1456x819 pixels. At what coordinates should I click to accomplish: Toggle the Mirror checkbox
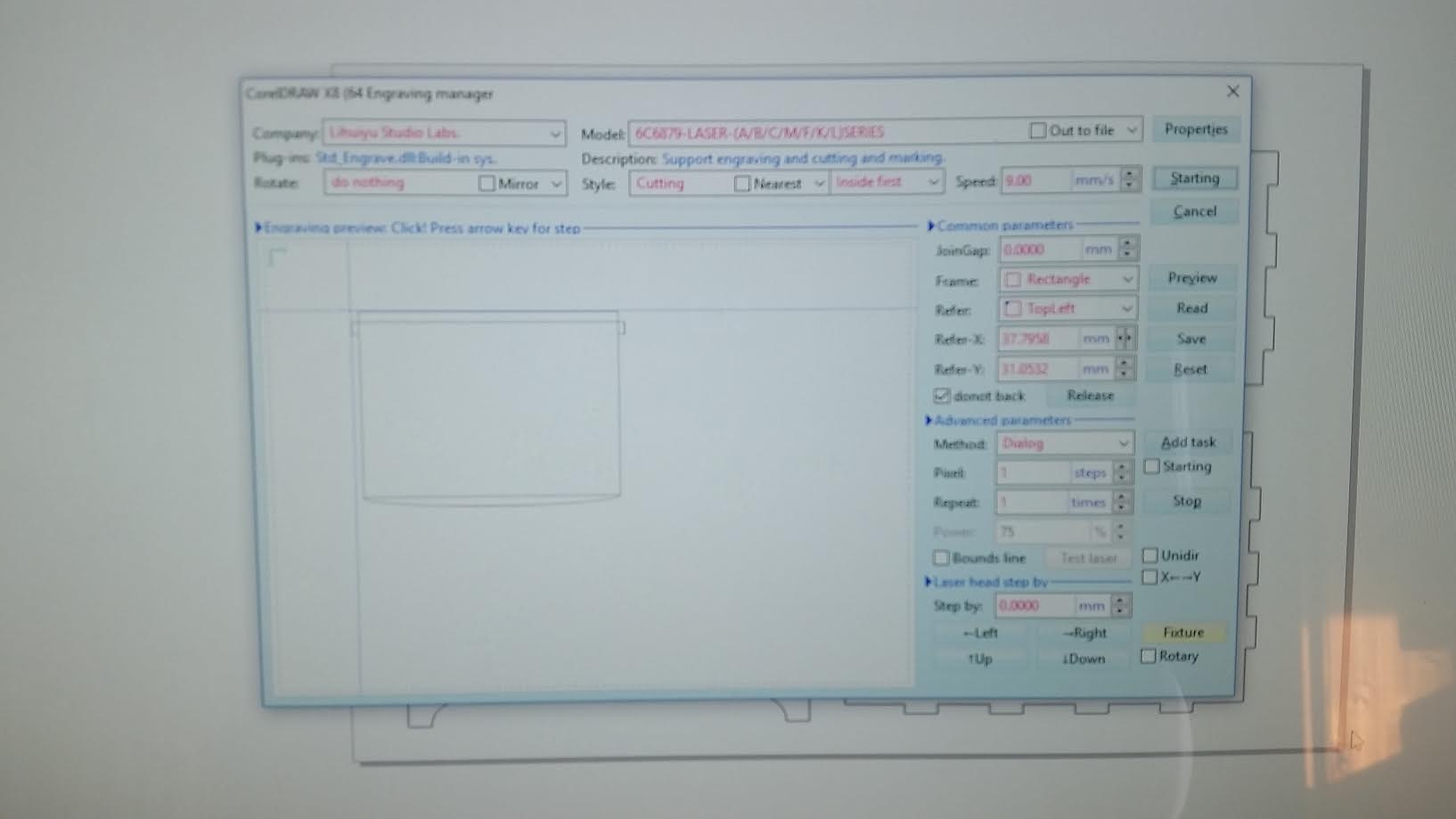487,184
